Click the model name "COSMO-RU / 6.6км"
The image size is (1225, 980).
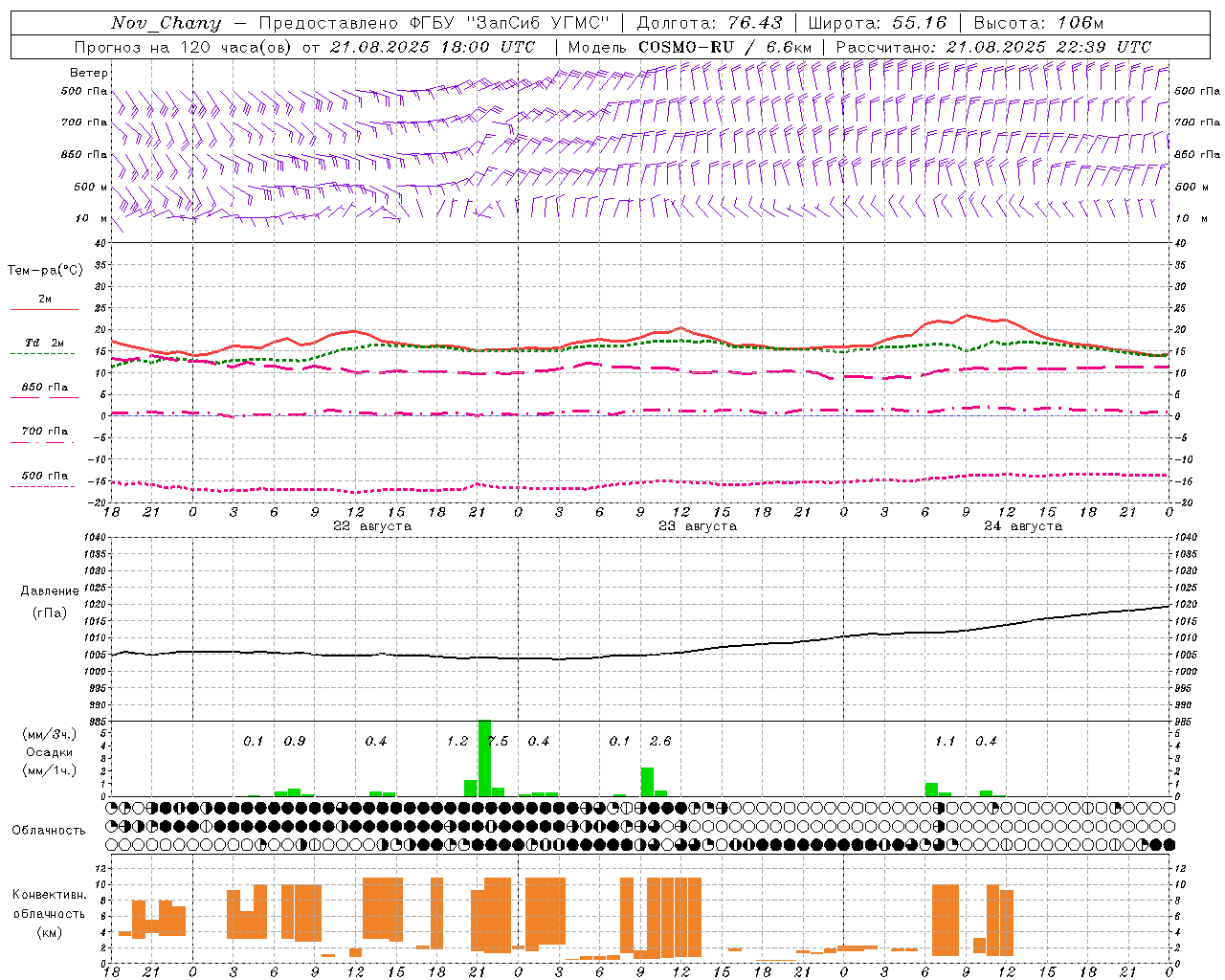click(724, 47)
